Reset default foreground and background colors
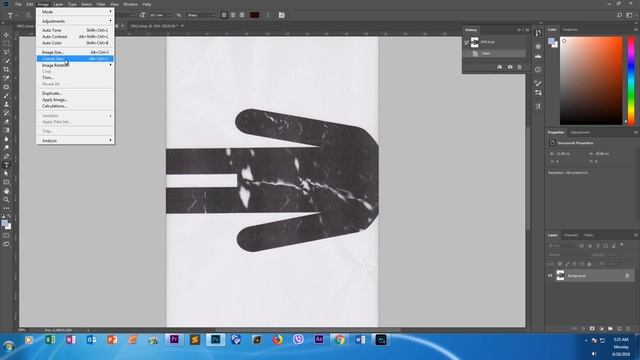 (x=3, y=216)
